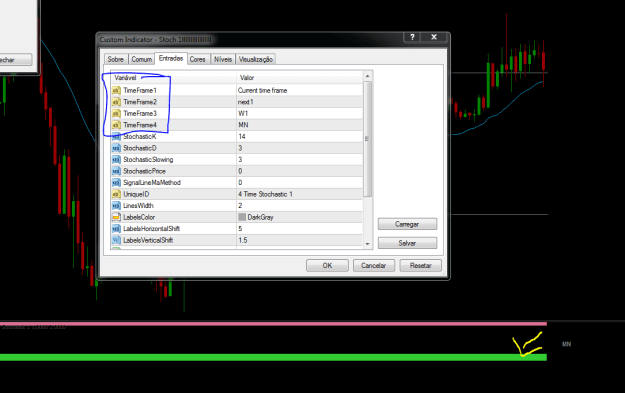The height and width of the screenshot is (393, 625).
Task: Click the Resetar button
Action: (421, 265)
